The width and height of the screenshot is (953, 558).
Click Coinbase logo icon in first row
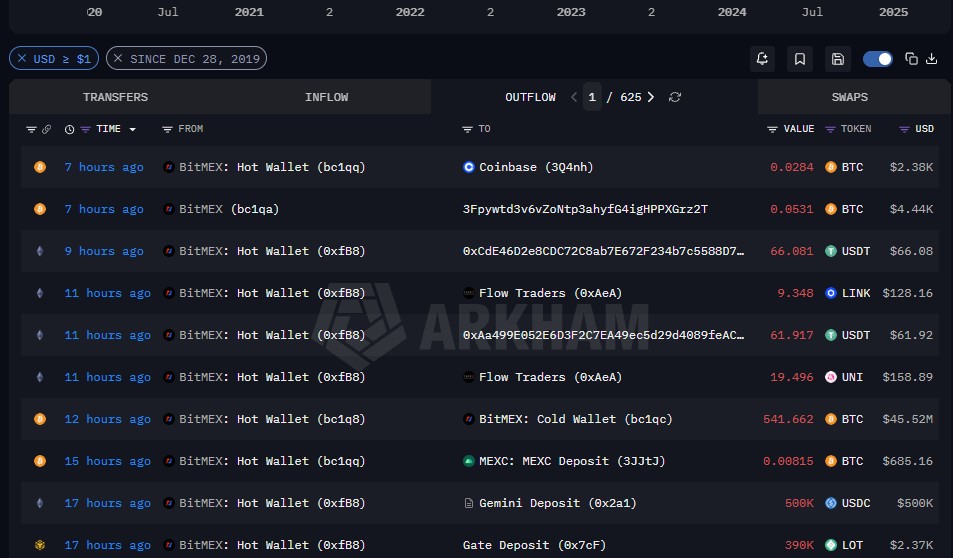[x=469, y=167]
